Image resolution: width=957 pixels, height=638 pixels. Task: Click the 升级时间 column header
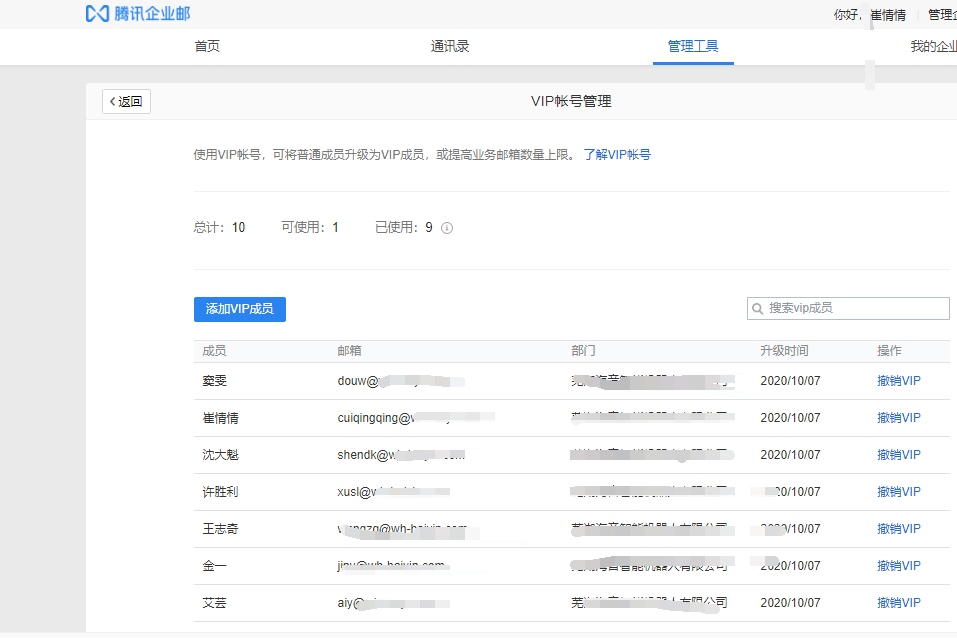point(785,350)
